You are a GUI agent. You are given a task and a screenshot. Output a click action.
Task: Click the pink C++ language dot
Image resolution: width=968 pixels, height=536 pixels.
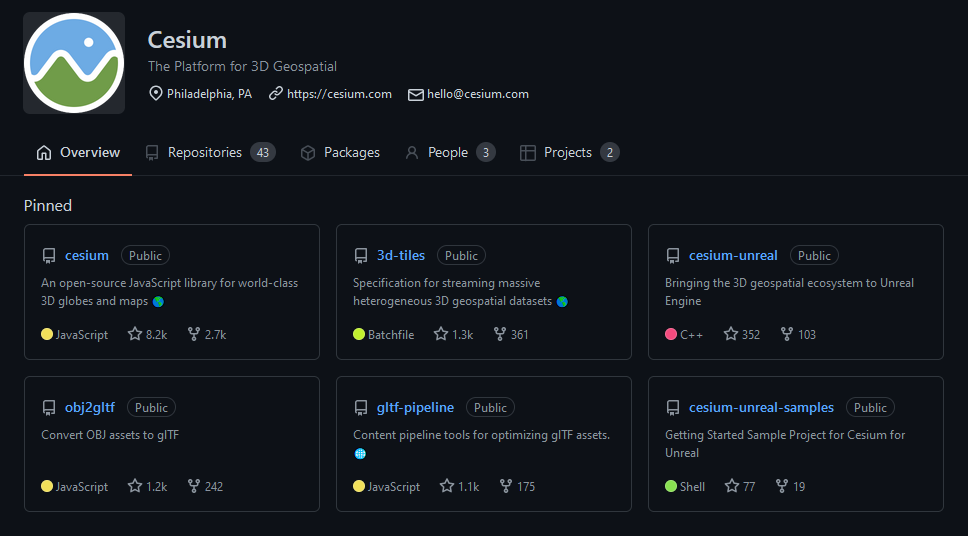(671, 334)
